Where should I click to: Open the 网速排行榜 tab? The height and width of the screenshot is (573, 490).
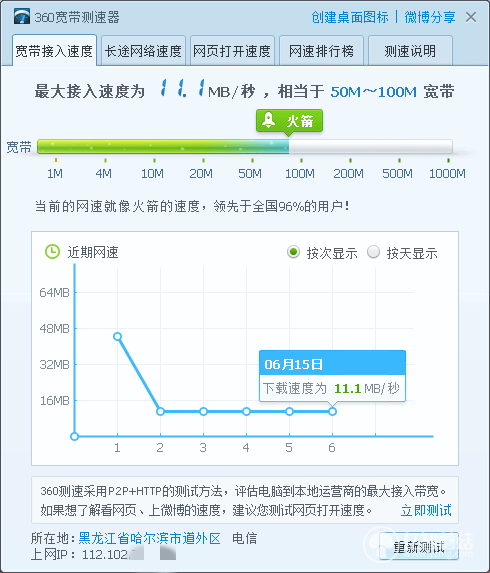tap(321, 51)
